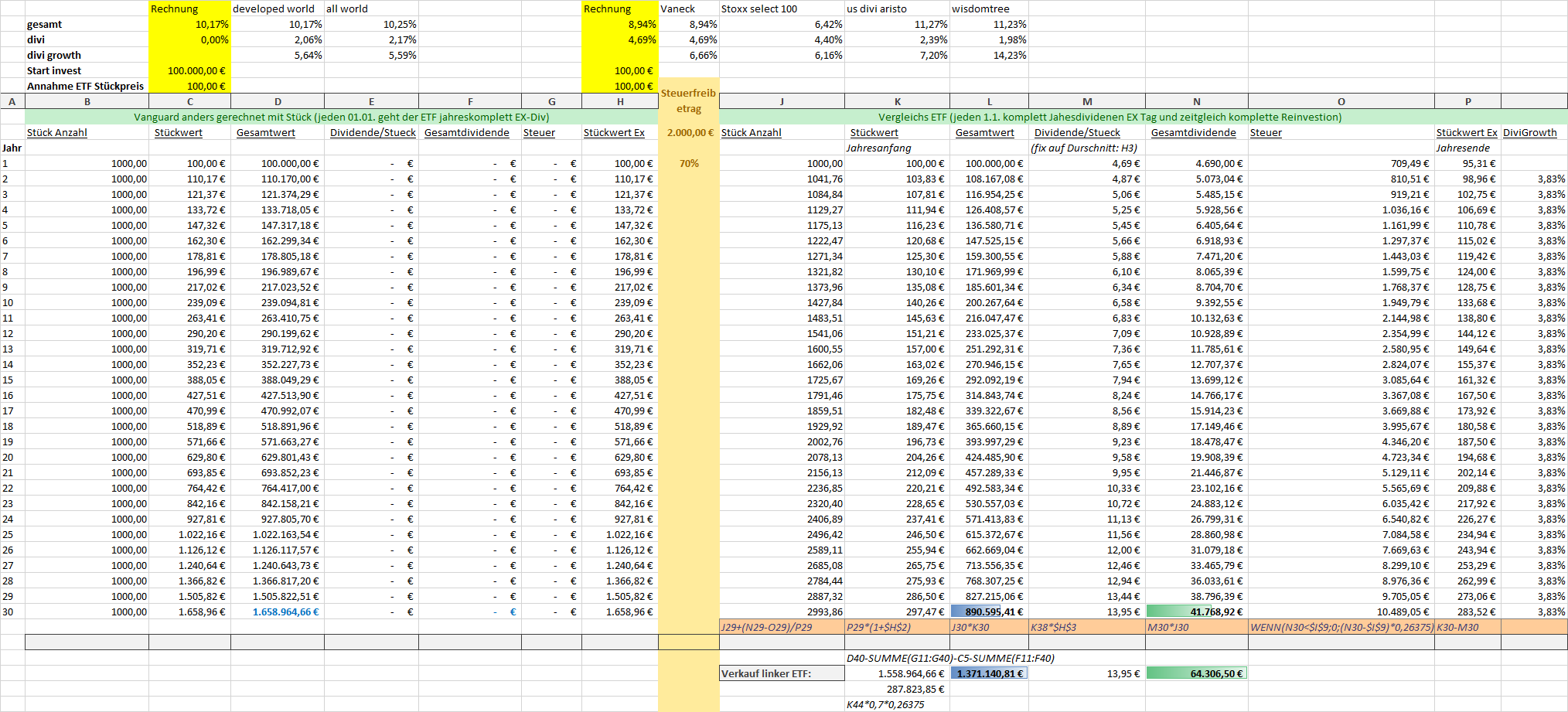The image size is (1568, 712).
Task: Click the Steuerfreibetrag 2.000,00 € cell
Action: pos(689,132)
